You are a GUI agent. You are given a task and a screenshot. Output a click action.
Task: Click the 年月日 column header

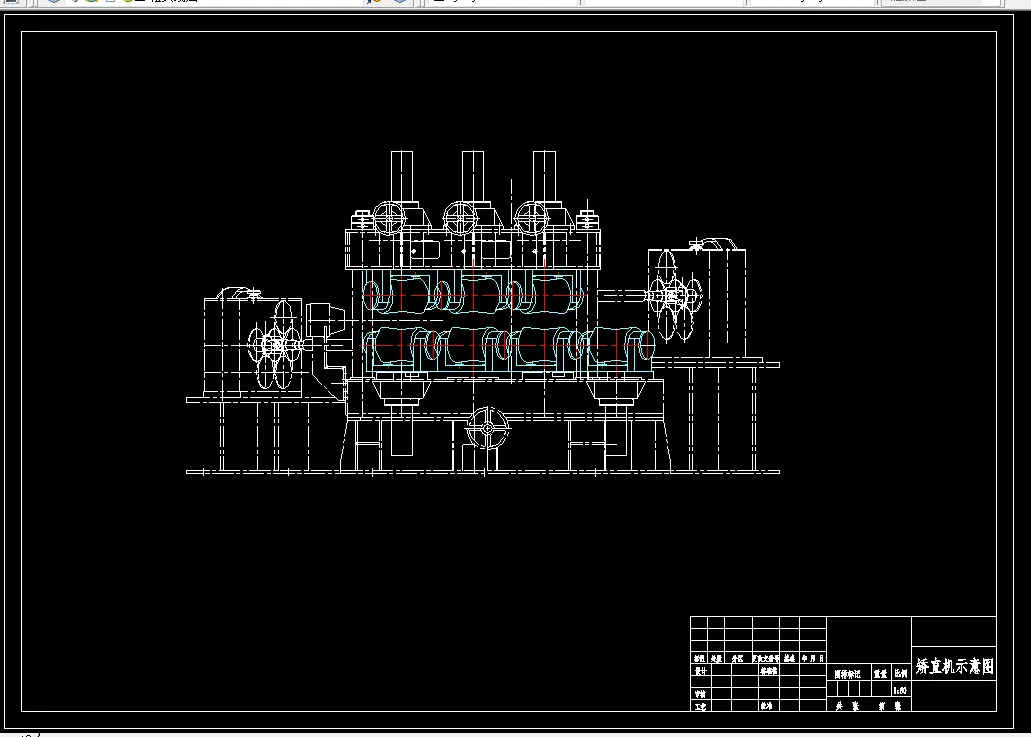coord(813,658)
